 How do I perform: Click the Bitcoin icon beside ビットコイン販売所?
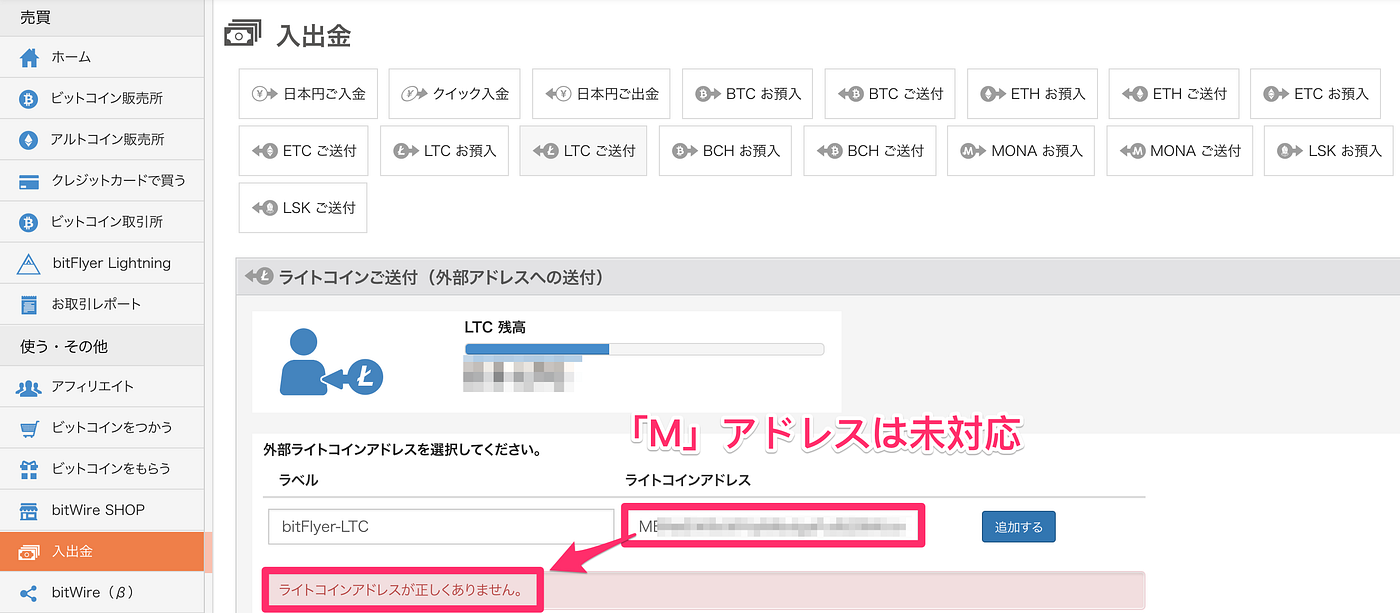[x=29, y=99]
